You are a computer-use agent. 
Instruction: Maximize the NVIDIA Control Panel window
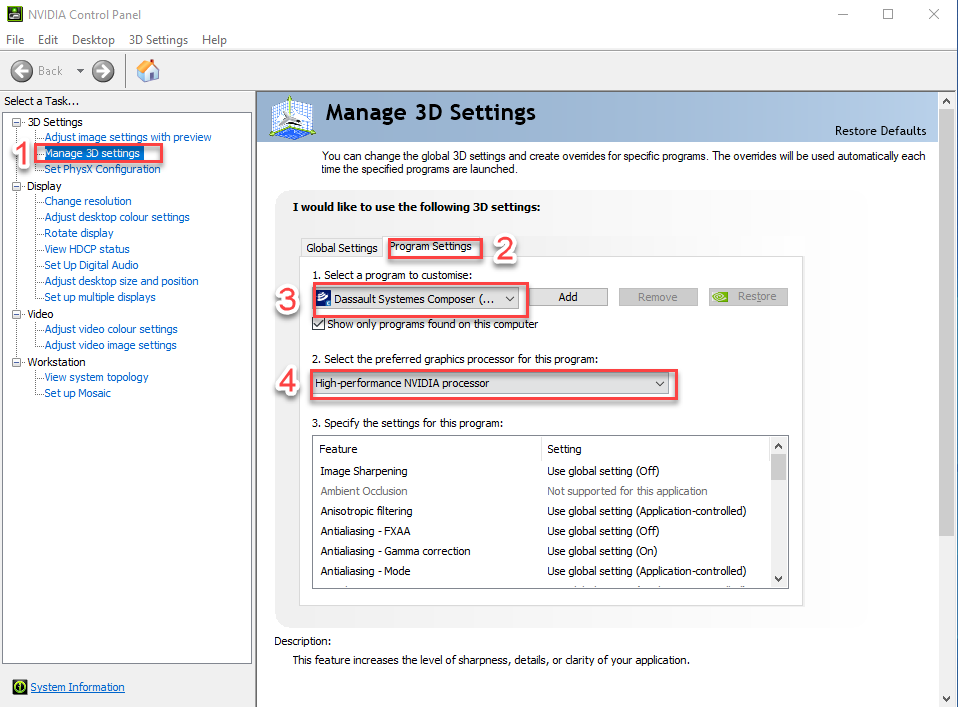pos(888,14)
